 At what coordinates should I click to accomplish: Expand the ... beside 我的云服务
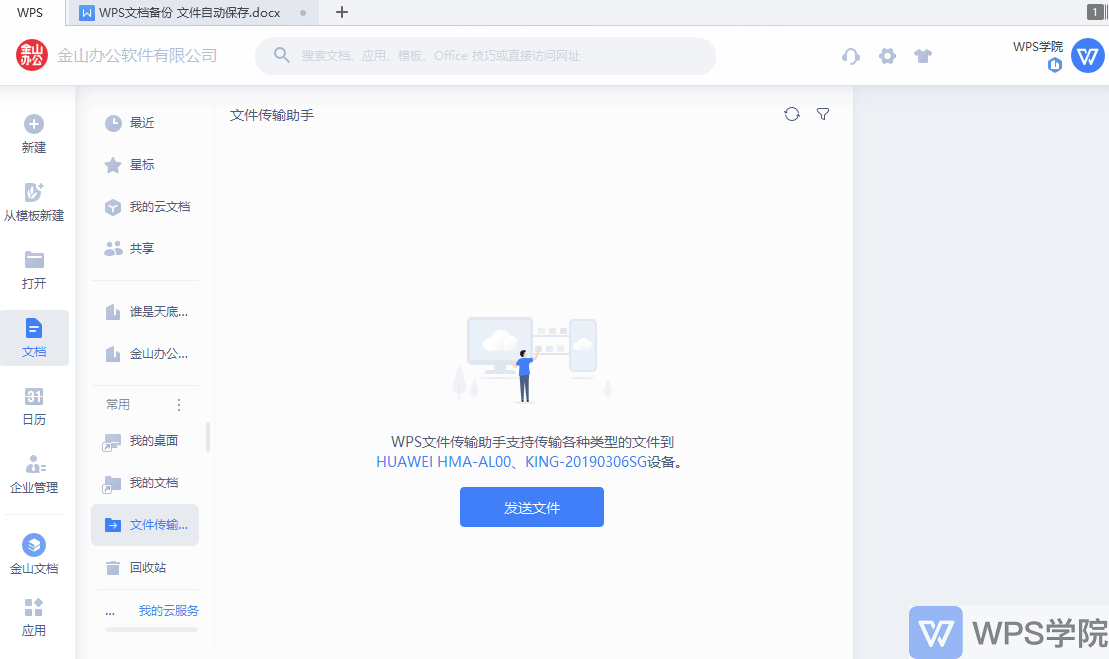point(110,611)
